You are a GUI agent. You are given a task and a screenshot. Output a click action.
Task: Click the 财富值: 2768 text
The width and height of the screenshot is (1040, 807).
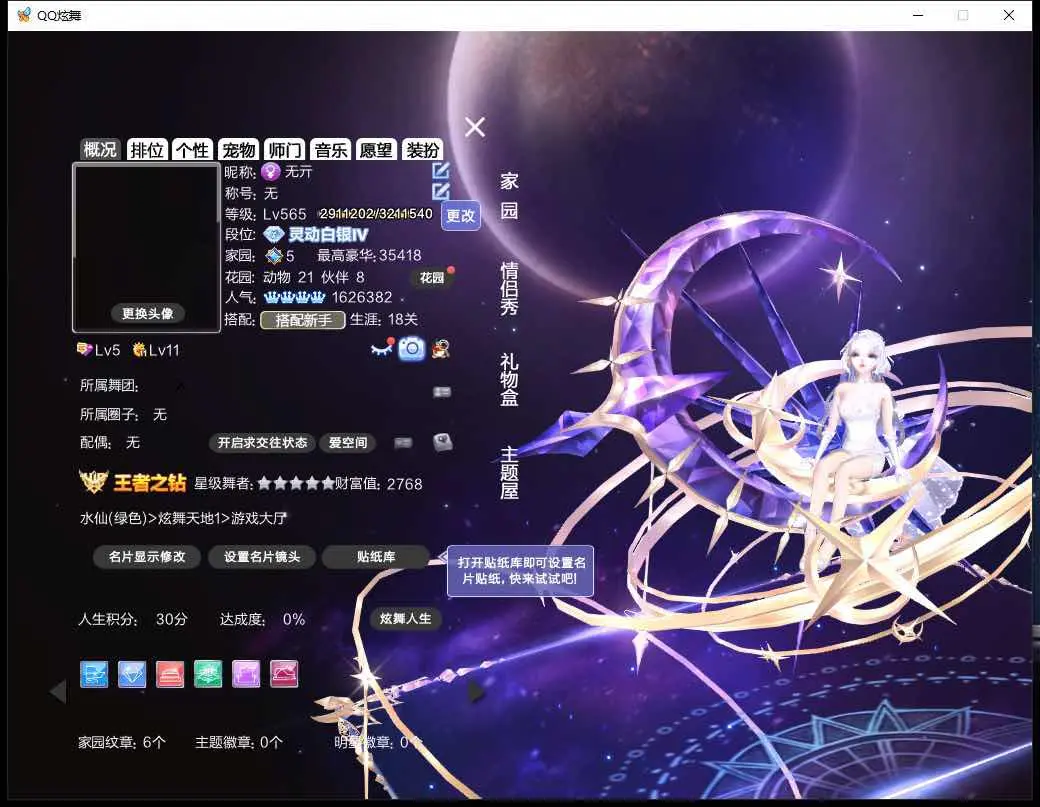coord(379,484)
